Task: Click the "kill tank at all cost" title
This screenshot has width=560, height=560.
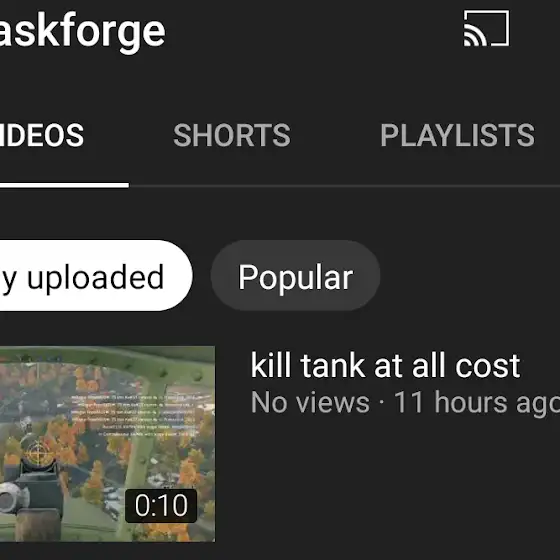Action: click(385, 365)
